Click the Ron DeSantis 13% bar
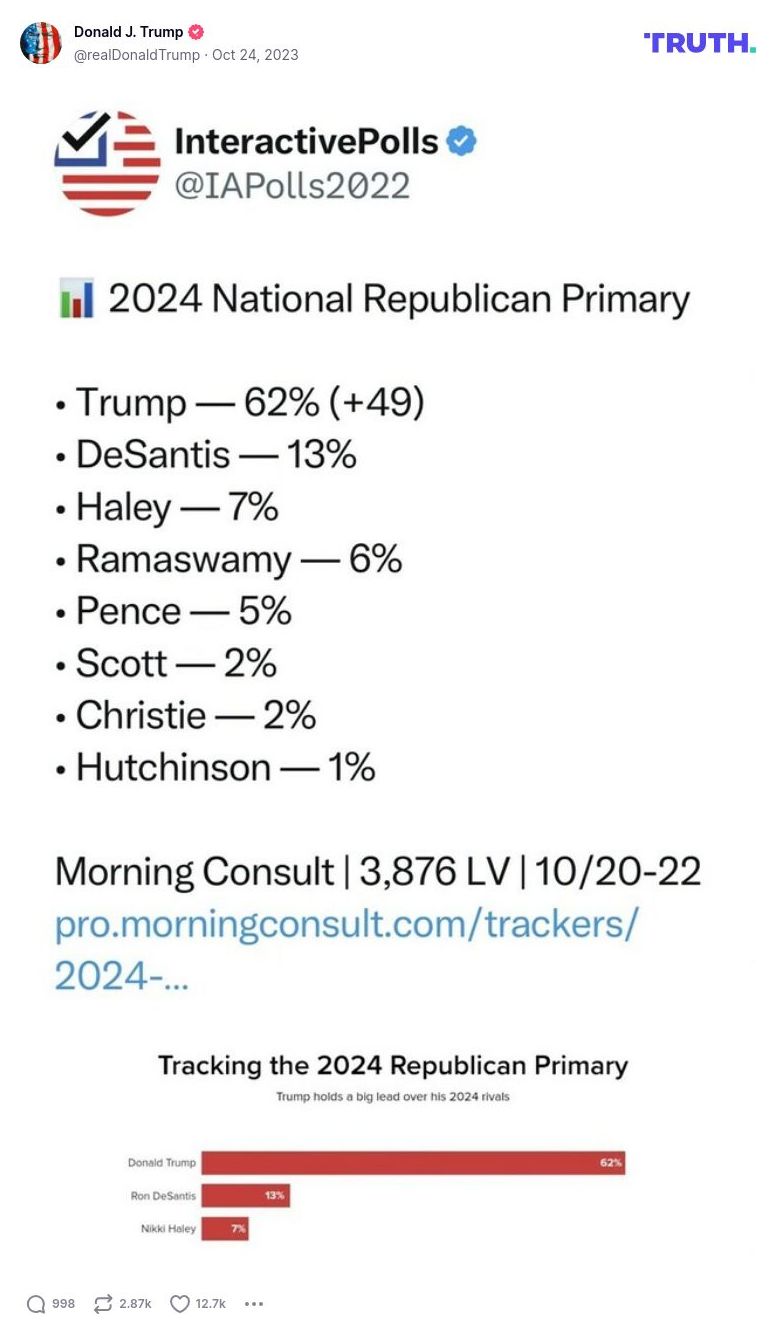777x1334 pixels. (x=245, y=1195)
